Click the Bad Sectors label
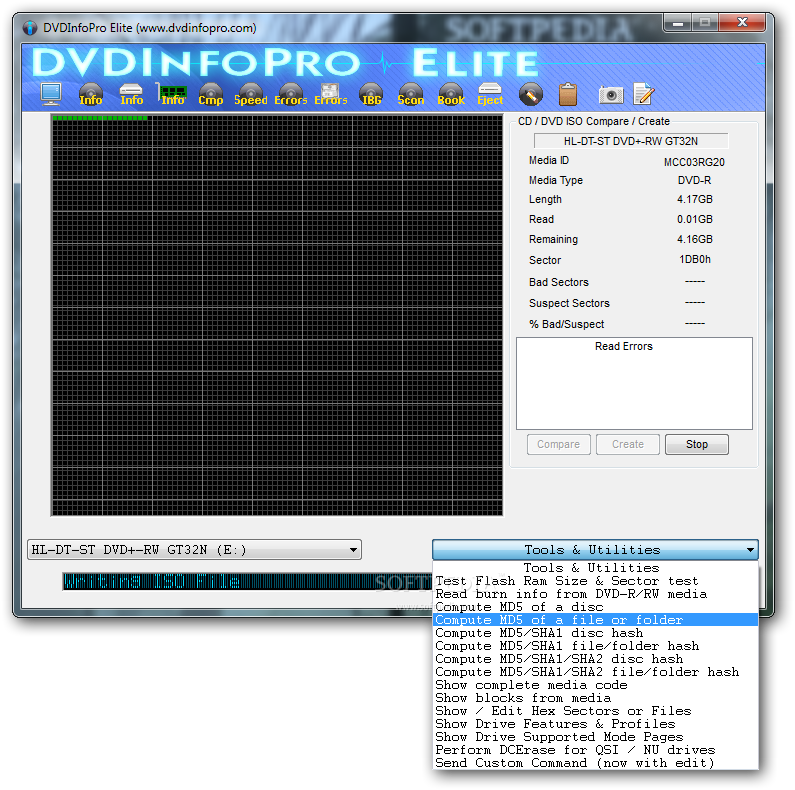The image size is (795, 790). 559,282
